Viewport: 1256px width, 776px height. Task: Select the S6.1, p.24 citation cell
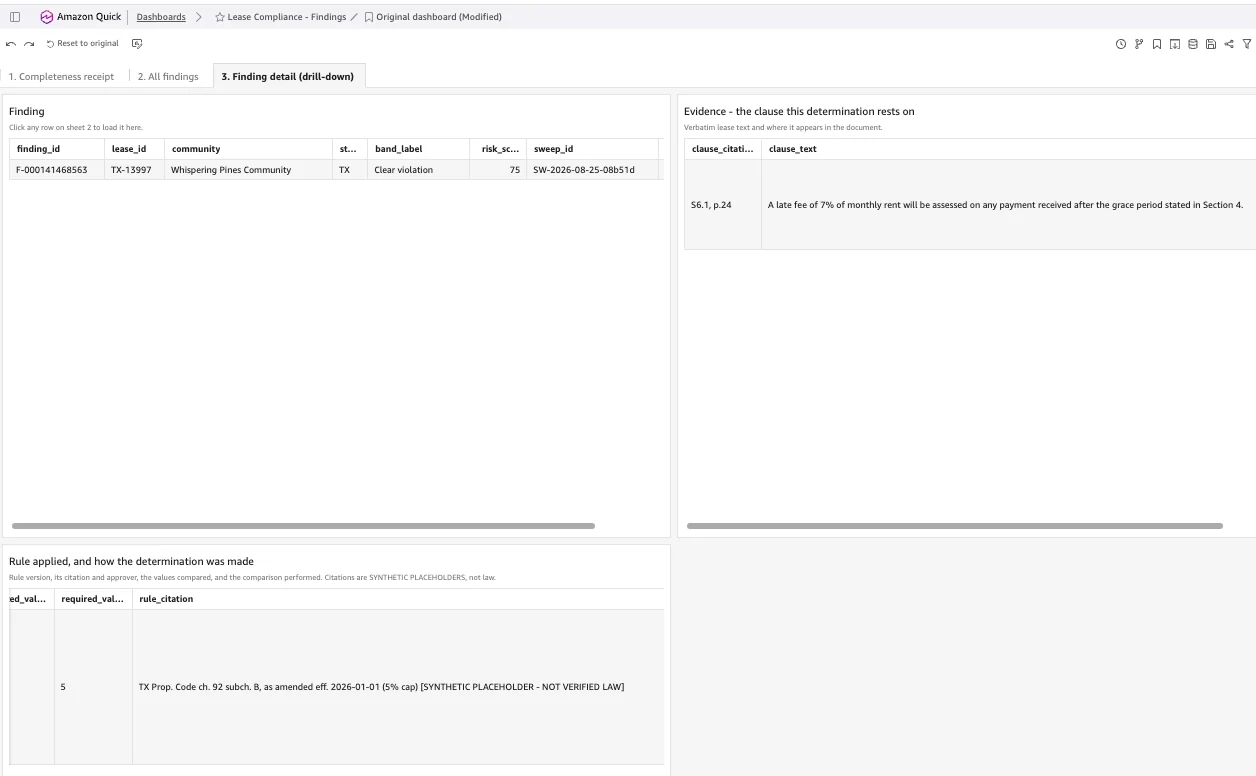tap(723, 205)
